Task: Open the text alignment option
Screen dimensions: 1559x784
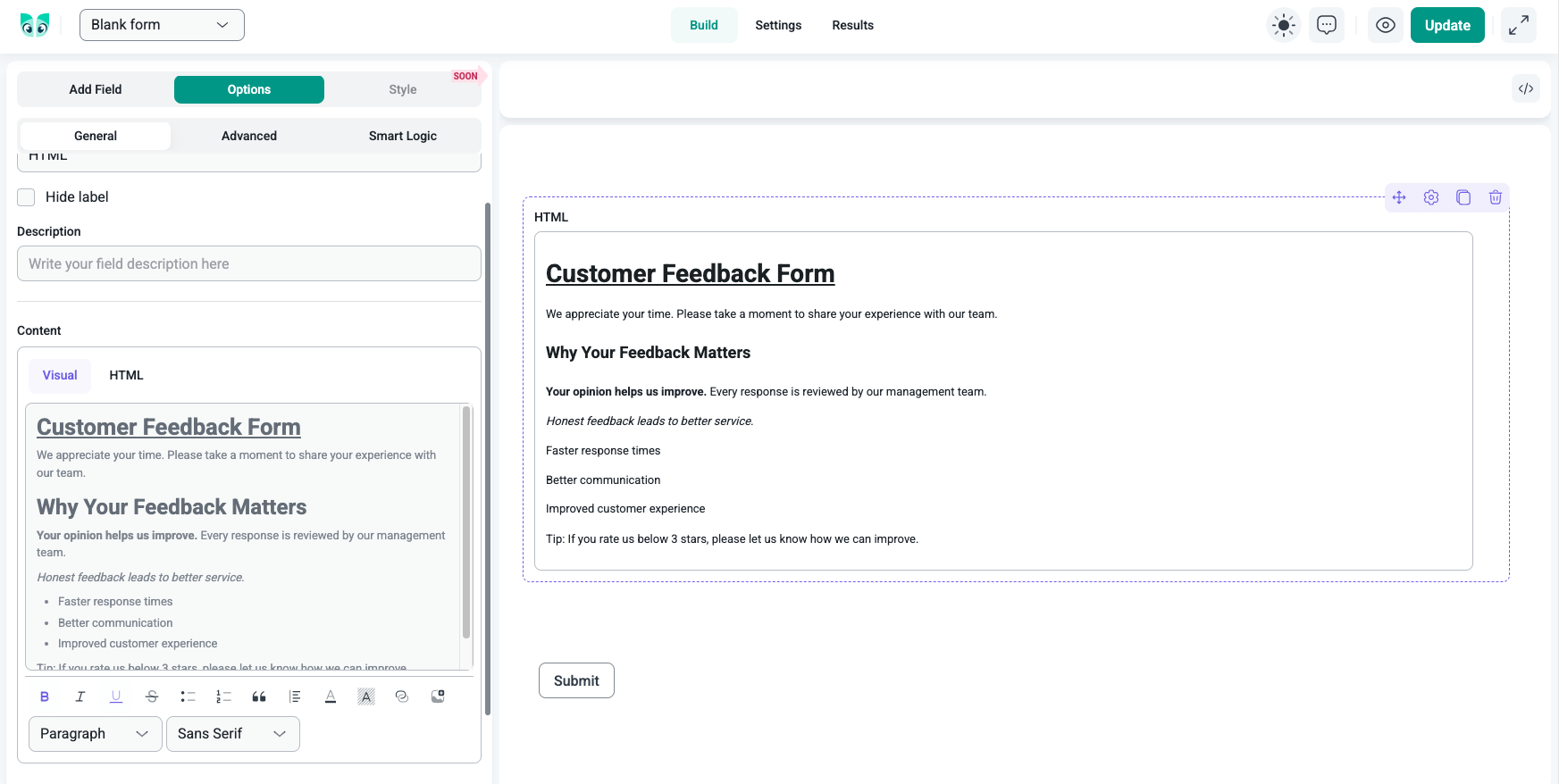Action: [x=295, y=696]
